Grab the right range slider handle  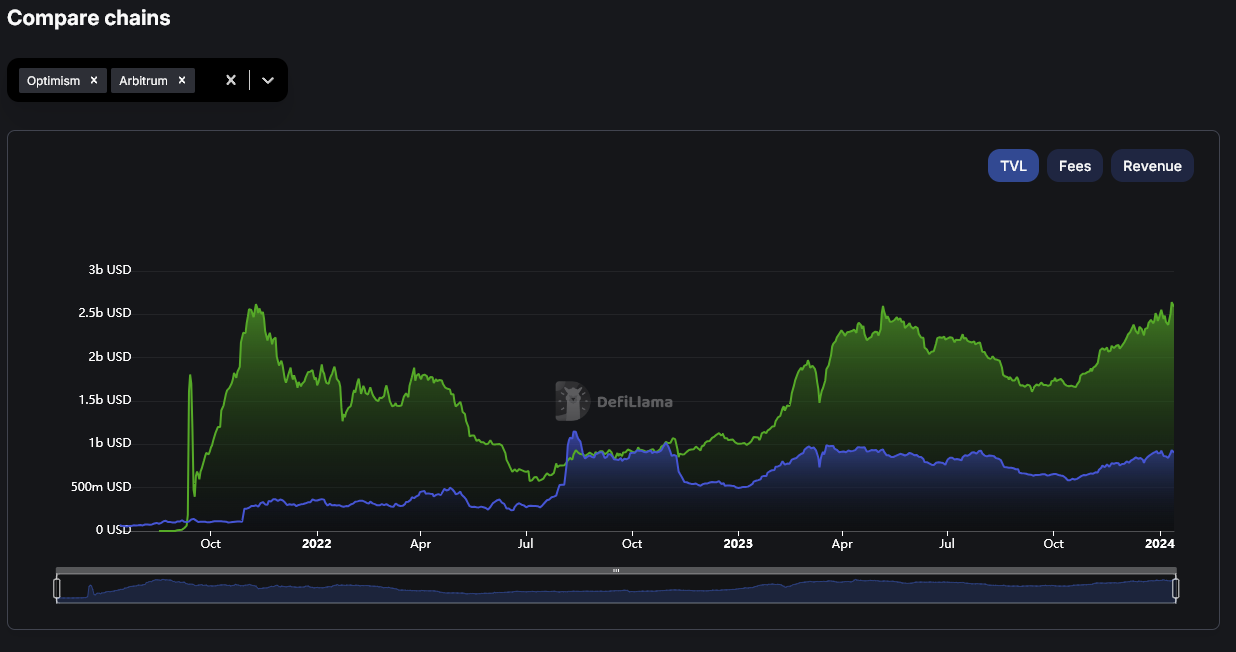(x=1175, y=589)
